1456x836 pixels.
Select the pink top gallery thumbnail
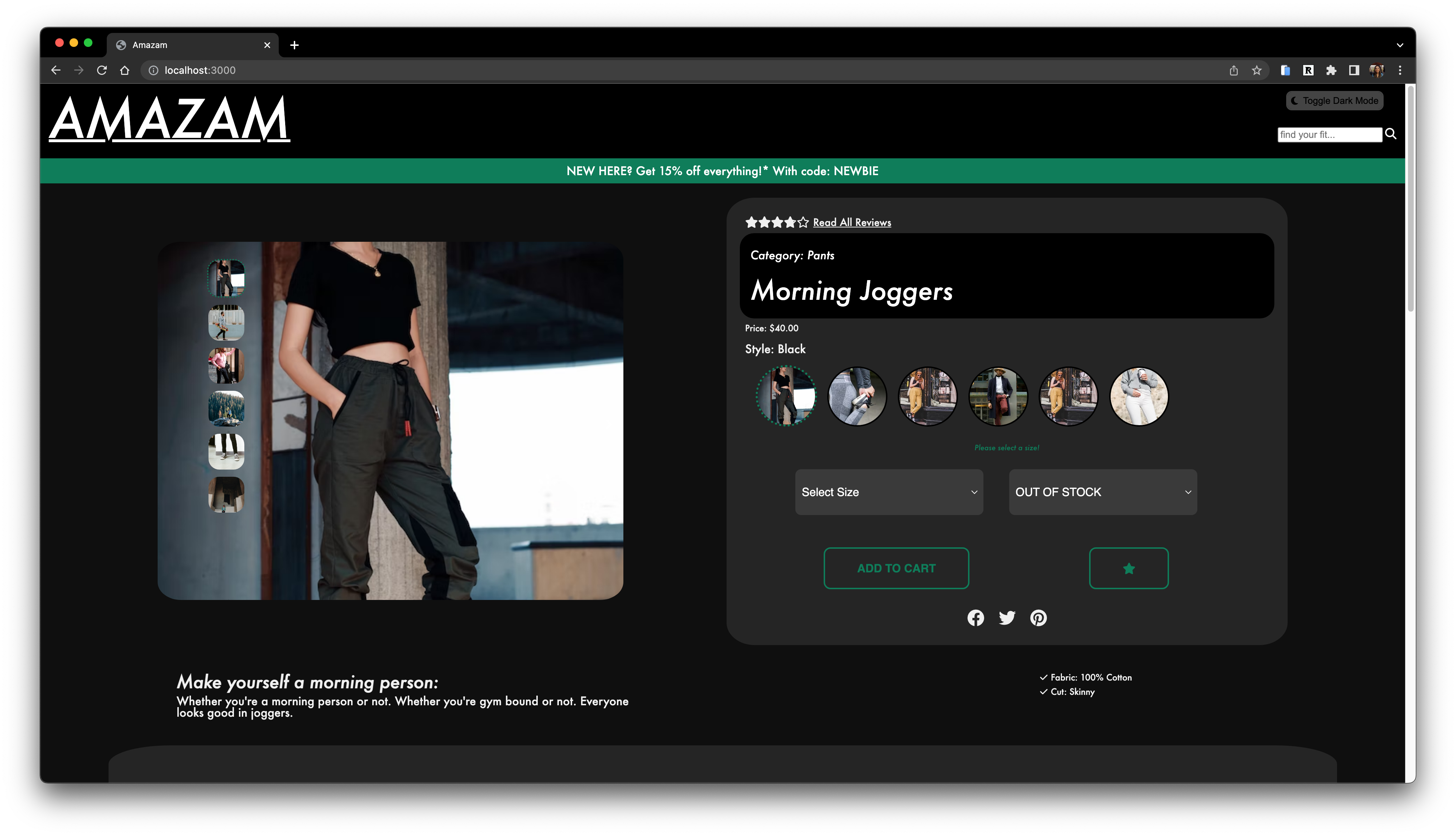pyautogui.click(x=226, y=365)
